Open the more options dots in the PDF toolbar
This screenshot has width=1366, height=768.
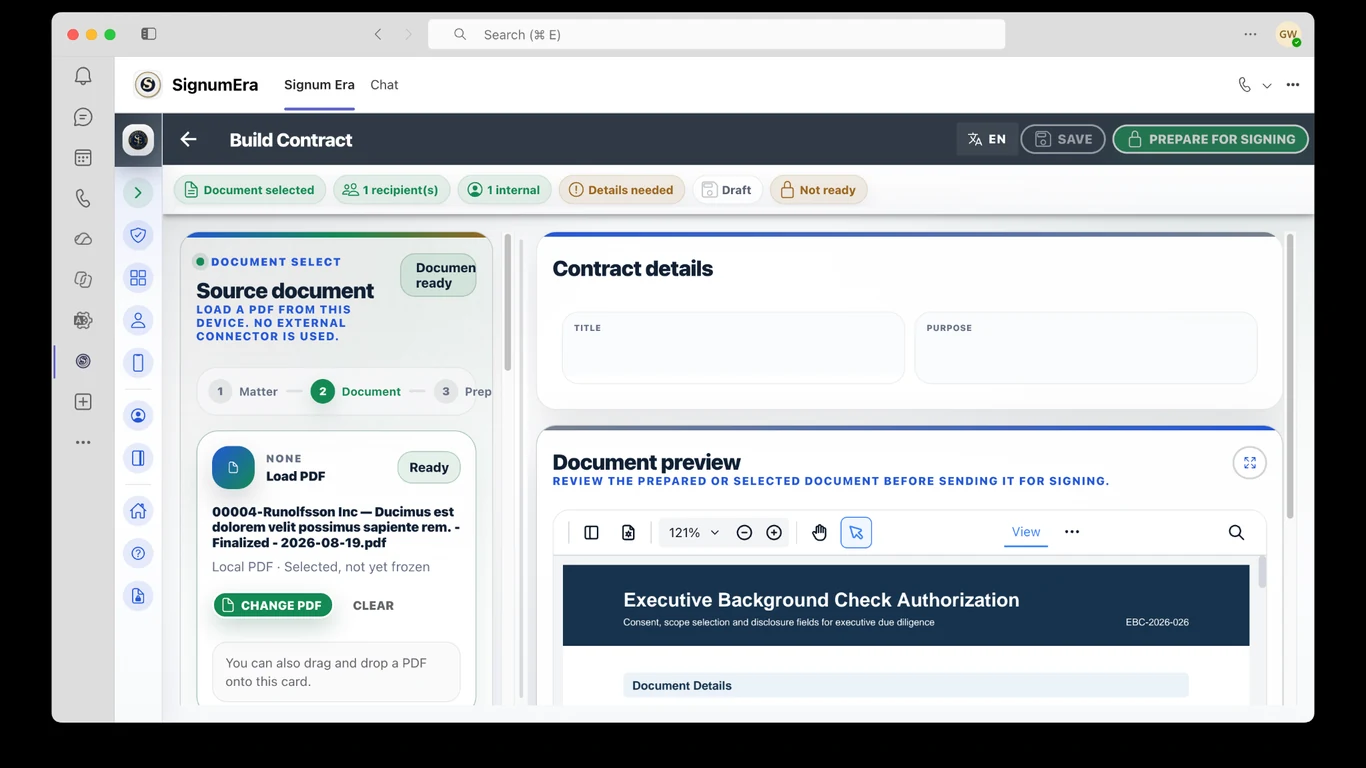(1072, 532)
